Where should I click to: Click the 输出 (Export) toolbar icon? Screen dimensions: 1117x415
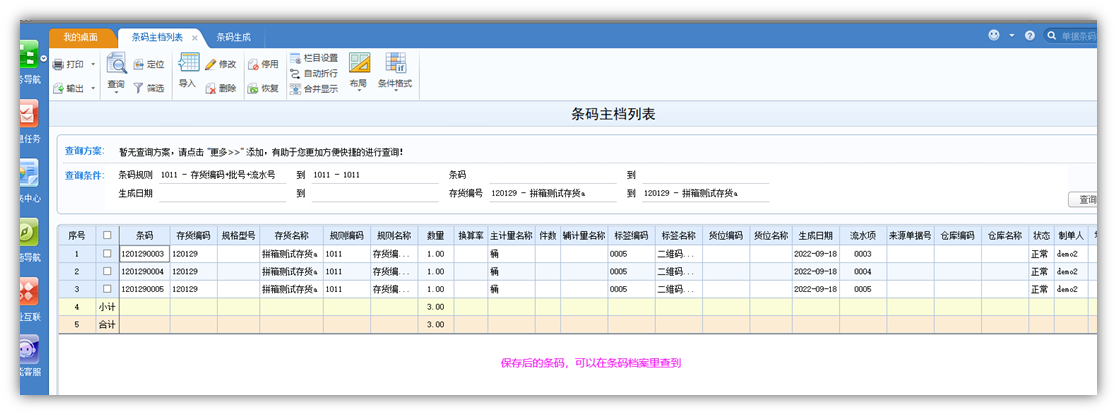pyautogui.click(x=58, y=88)
